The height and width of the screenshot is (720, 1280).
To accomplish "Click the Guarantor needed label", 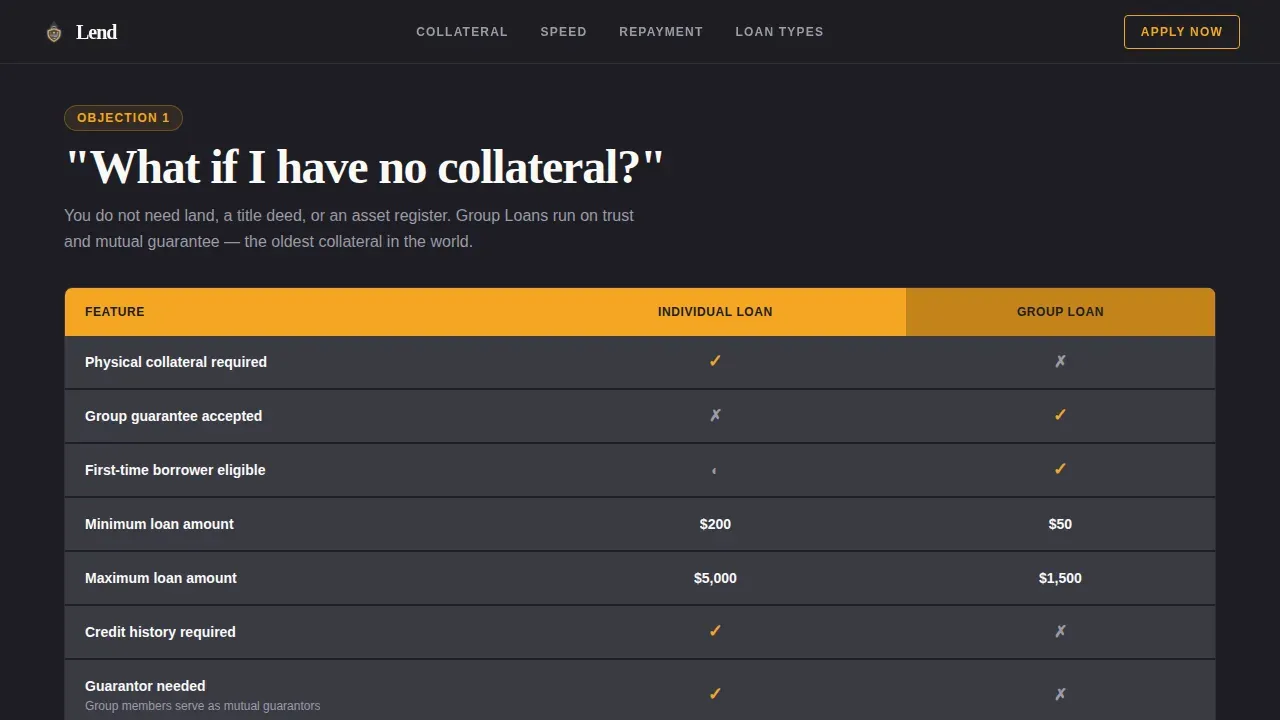I will pyautogui.click(x=145, y=686).
